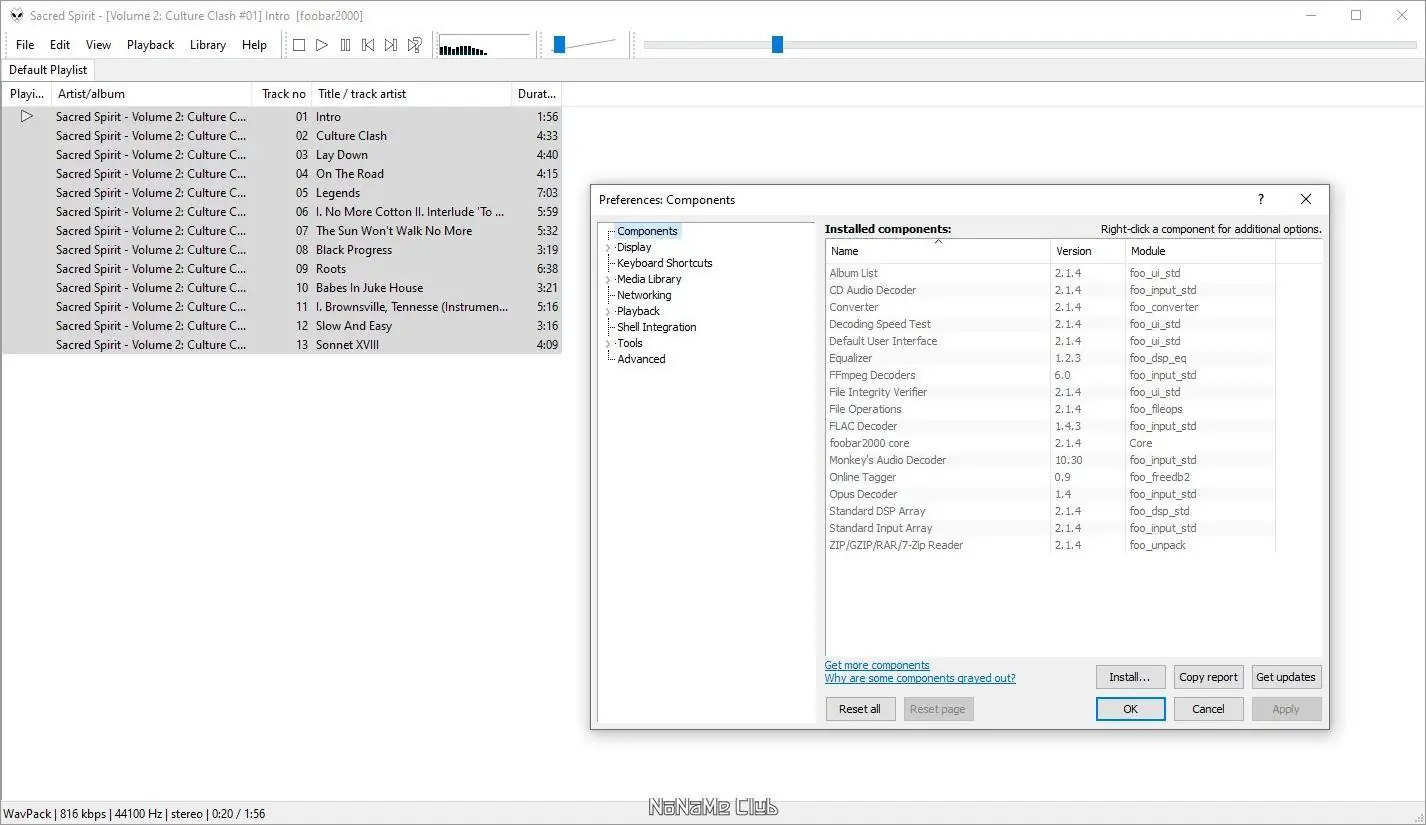Click the Get updates button

tap(1286, 677)
